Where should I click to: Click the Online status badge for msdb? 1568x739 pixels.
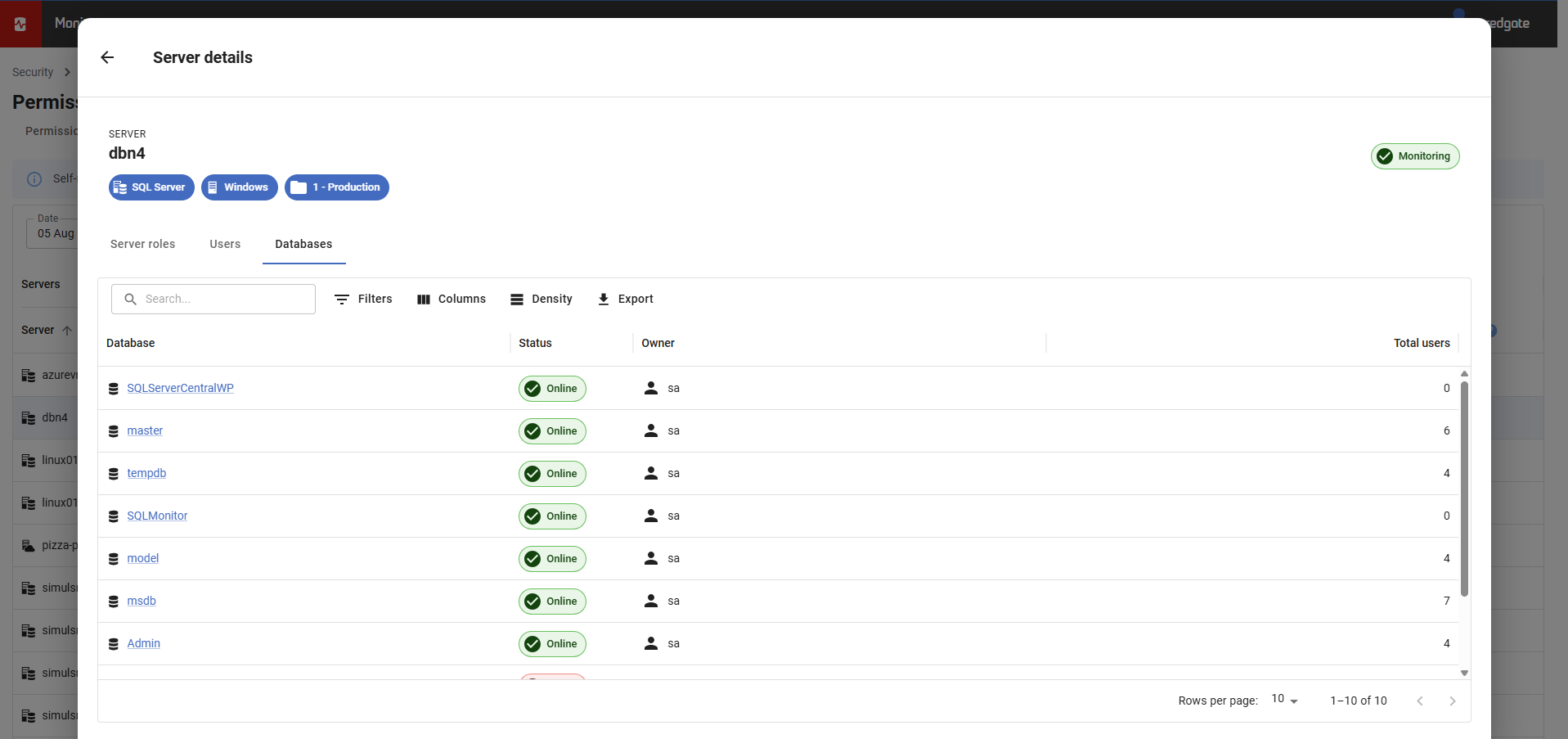(x=552, y=602)
